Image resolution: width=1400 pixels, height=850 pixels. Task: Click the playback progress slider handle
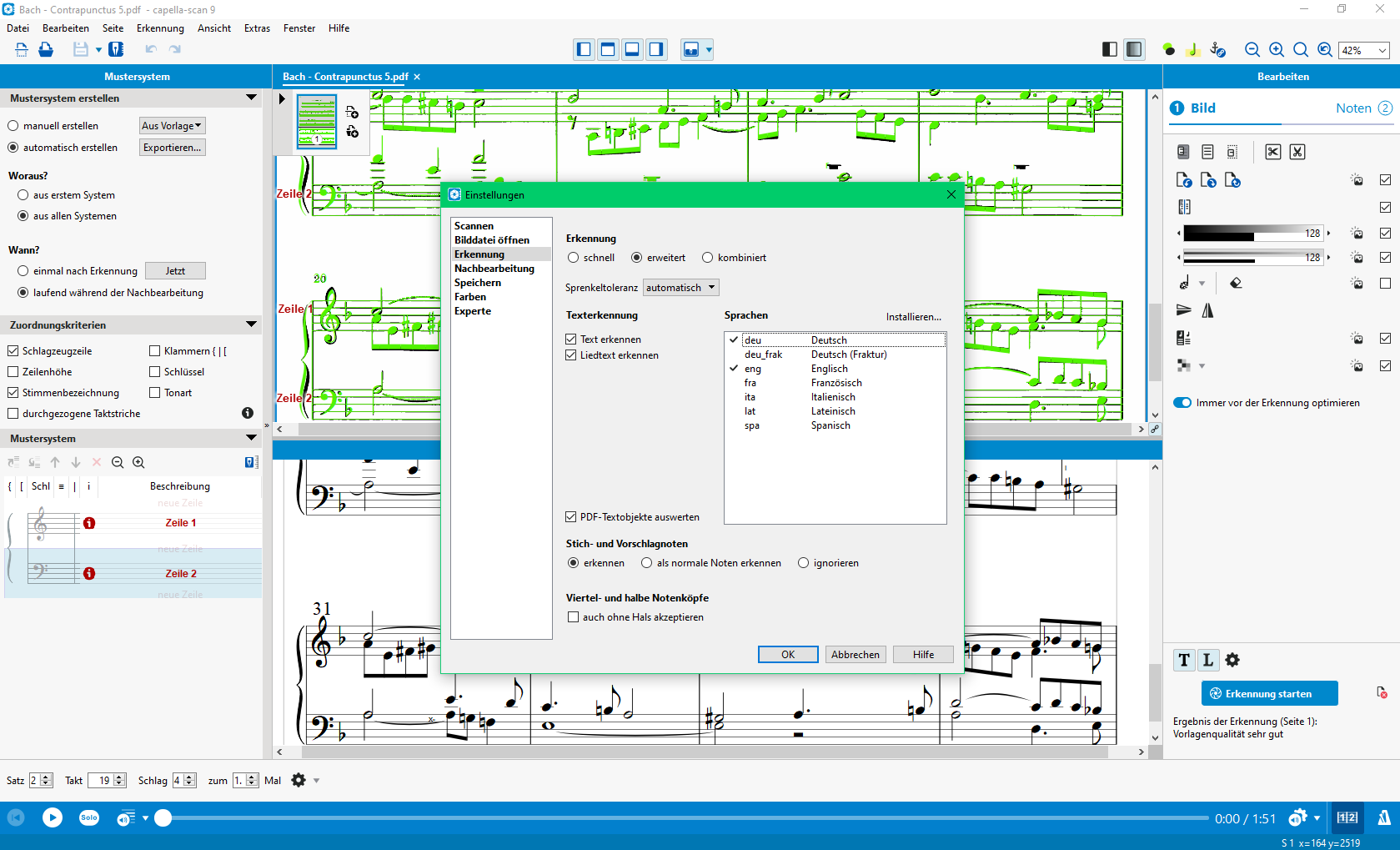pos(163,818)
